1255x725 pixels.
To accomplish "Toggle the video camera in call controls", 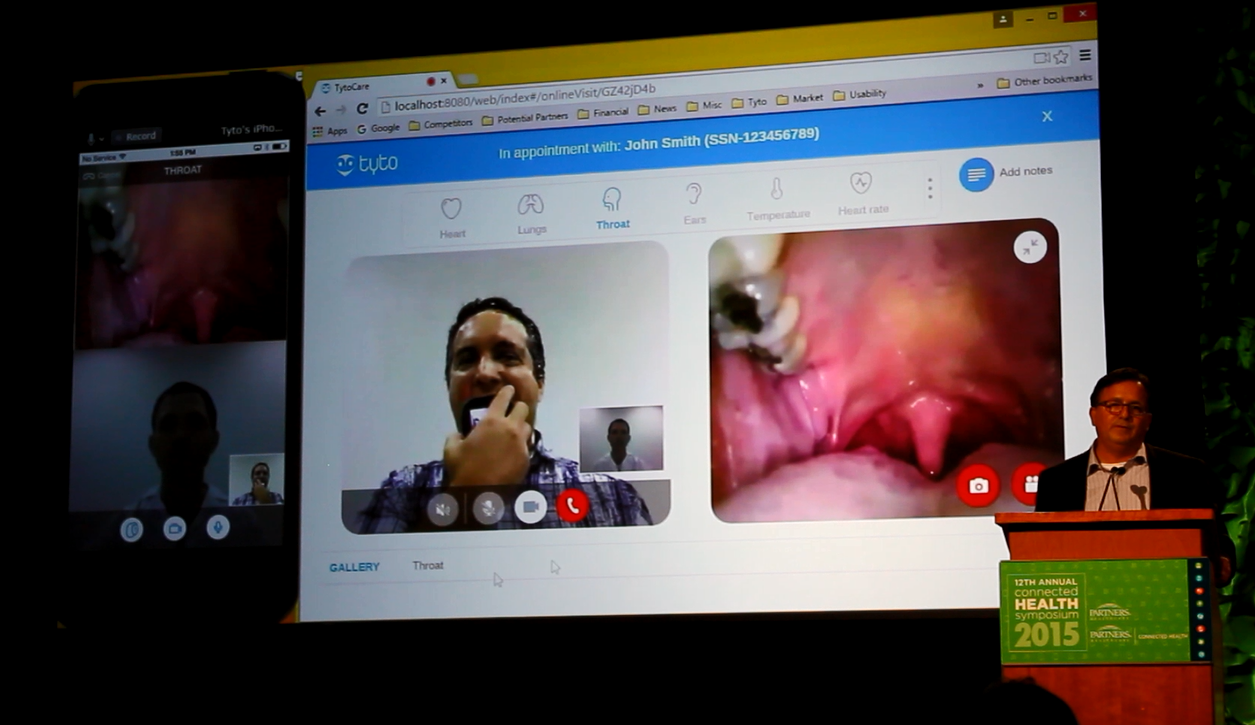I will [x=530, y=507].
